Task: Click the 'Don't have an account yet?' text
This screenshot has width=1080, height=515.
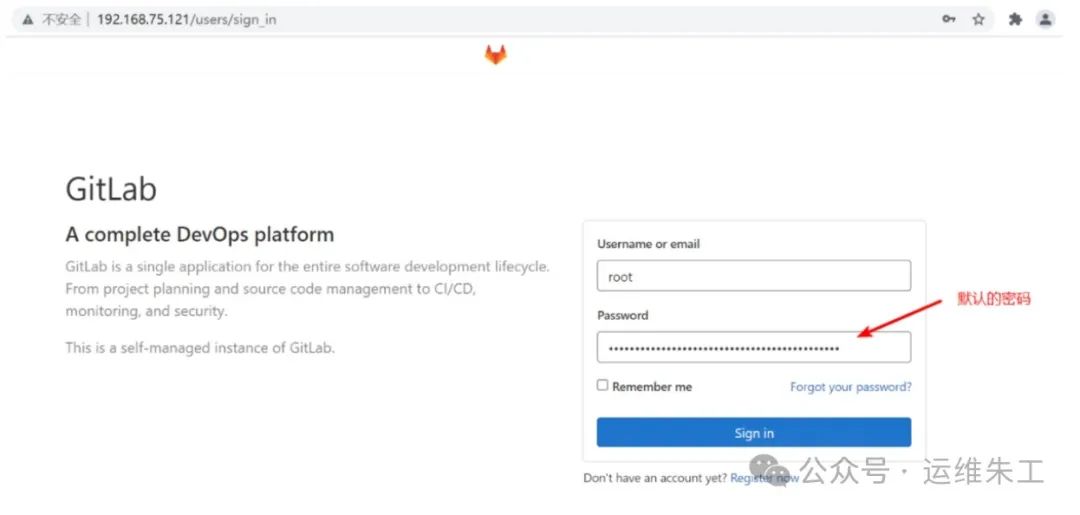Action: pyautogui.click(x=655, y=478)
